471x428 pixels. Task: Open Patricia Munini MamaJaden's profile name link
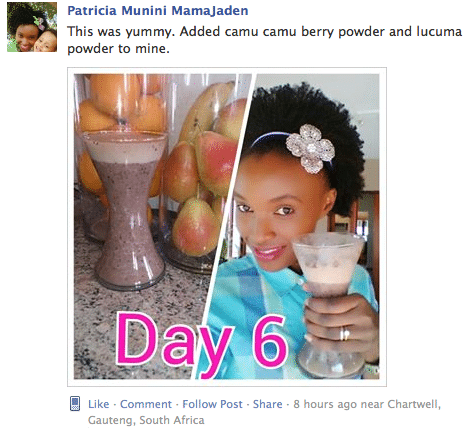pyautogui.click(x=158, y=11)
